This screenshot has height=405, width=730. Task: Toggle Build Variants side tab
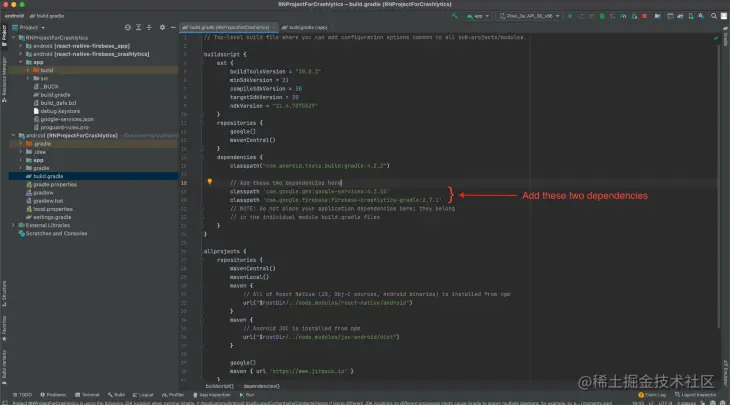(4, 367)
